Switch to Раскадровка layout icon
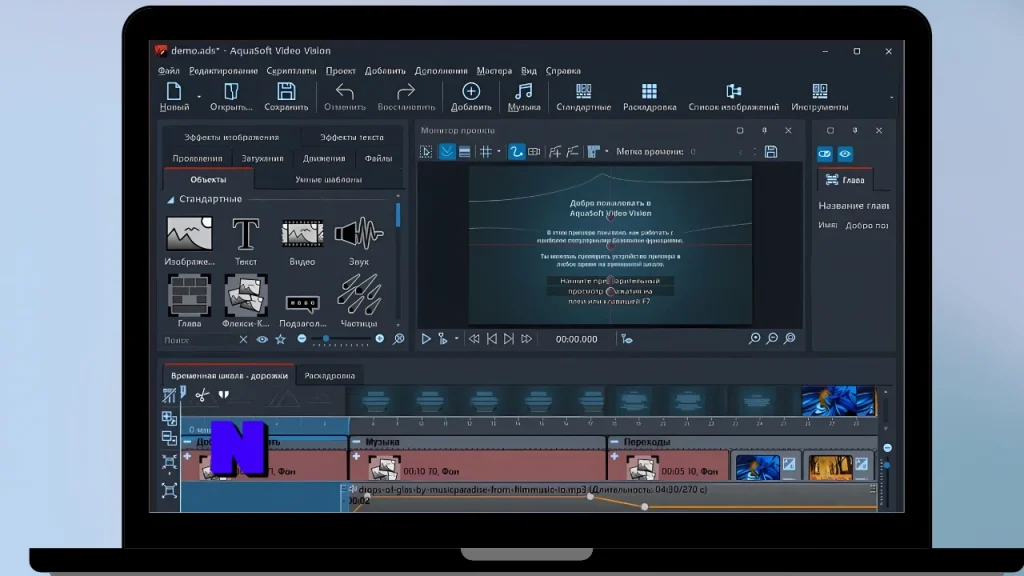Image resolution: width=1024 pixels, height=576 pixels. click(x=649, y=91)
